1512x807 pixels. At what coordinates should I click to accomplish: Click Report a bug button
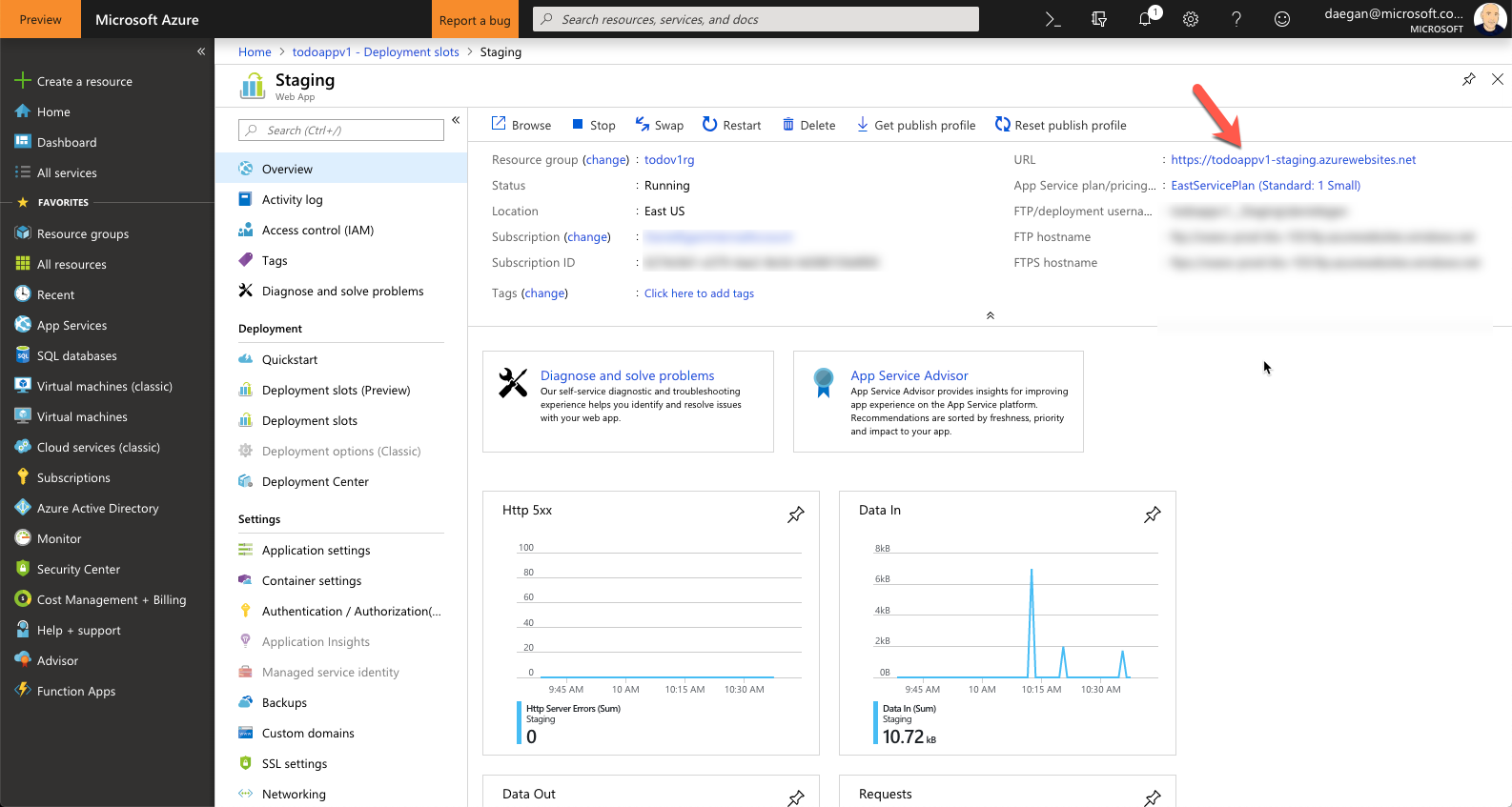point(475,20)
